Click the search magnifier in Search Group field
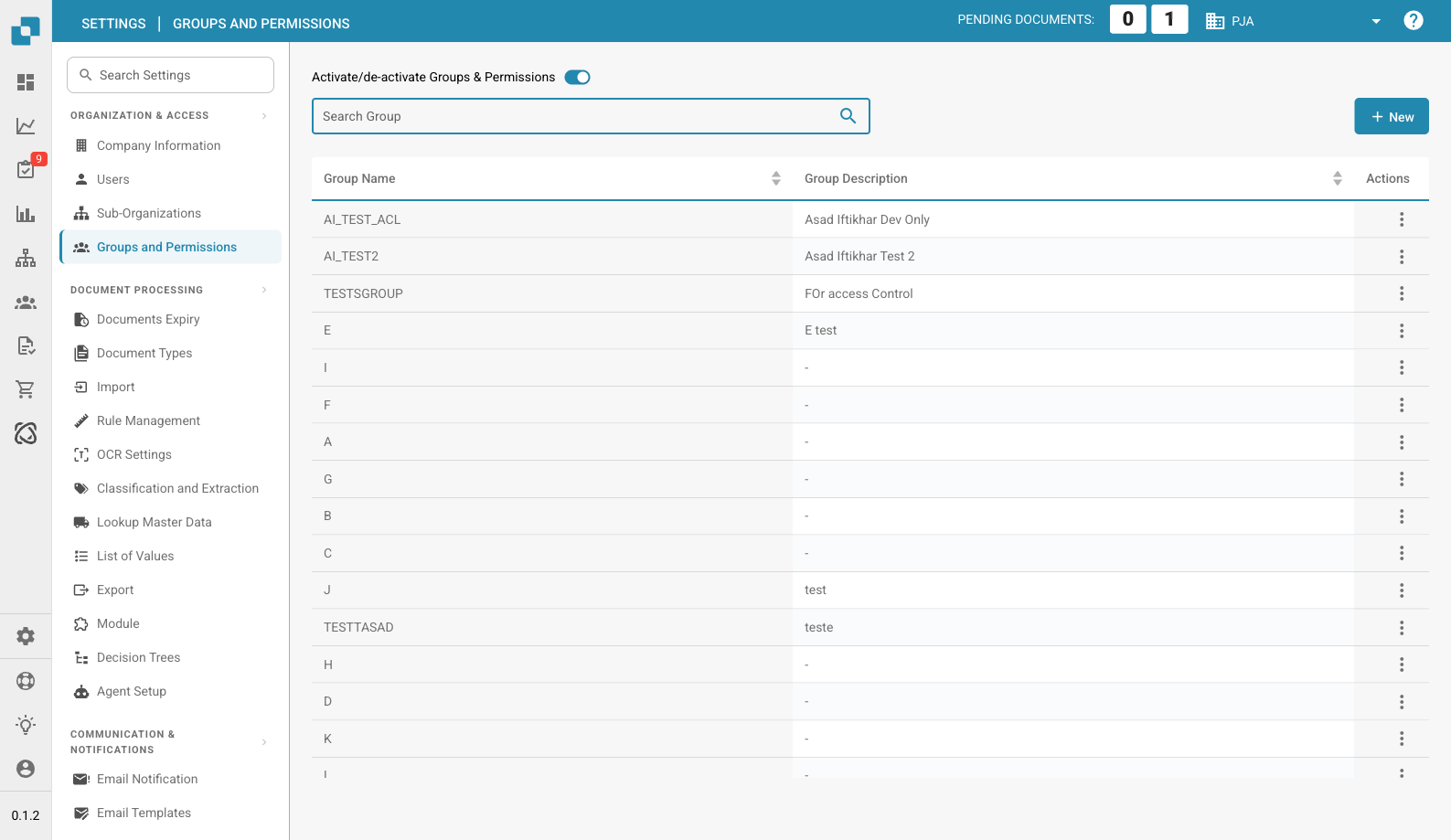 [848, 116]
